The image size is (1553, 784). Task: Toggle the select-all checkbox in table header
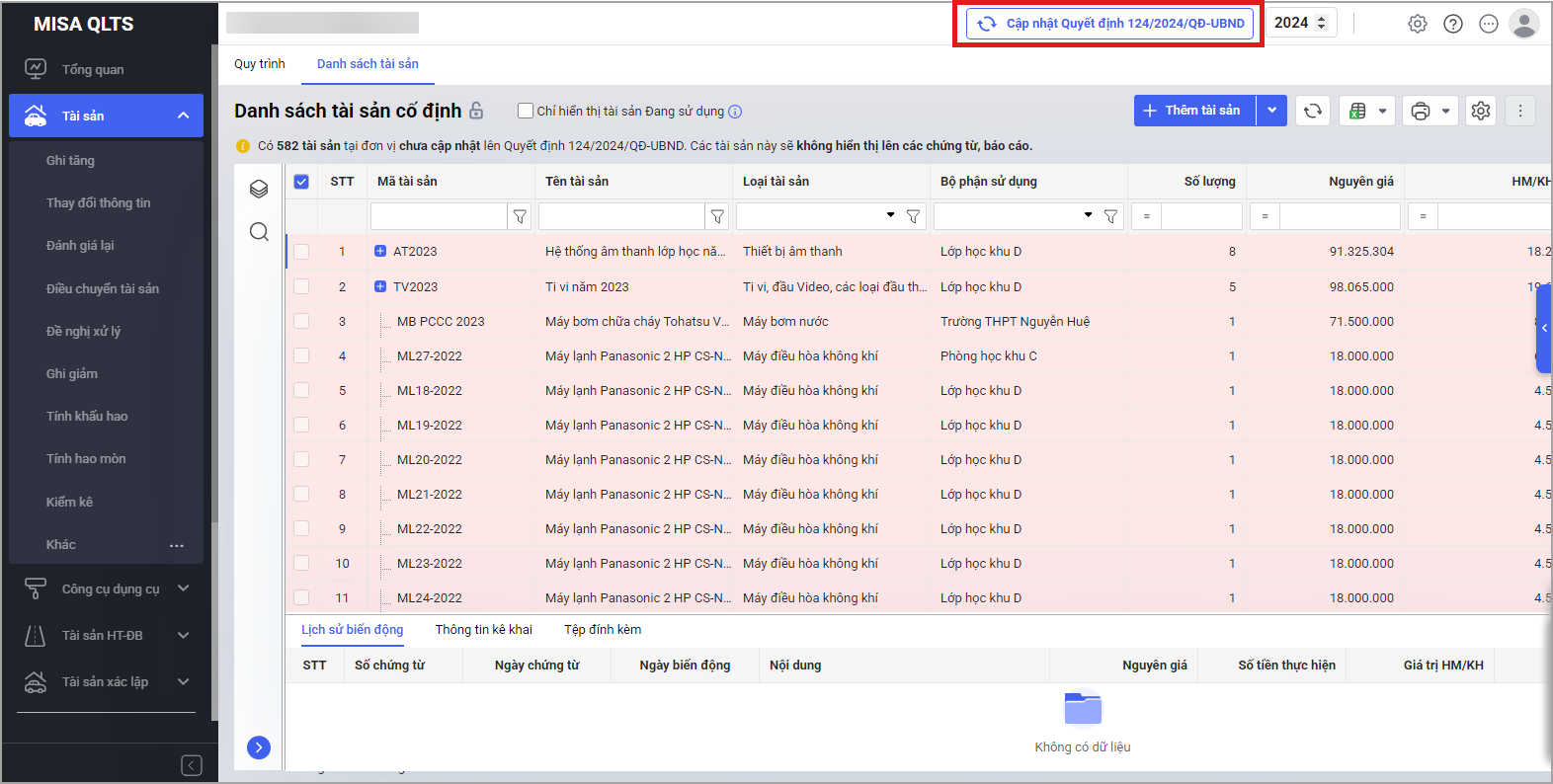301,182
